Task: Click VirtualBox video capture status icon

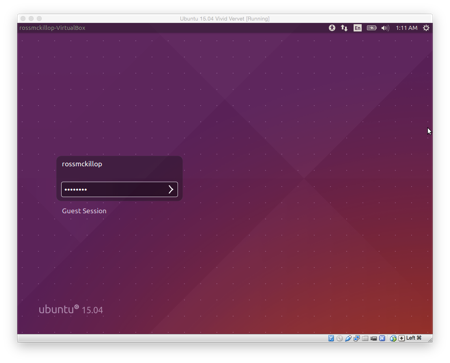Action: click(374, 338)
